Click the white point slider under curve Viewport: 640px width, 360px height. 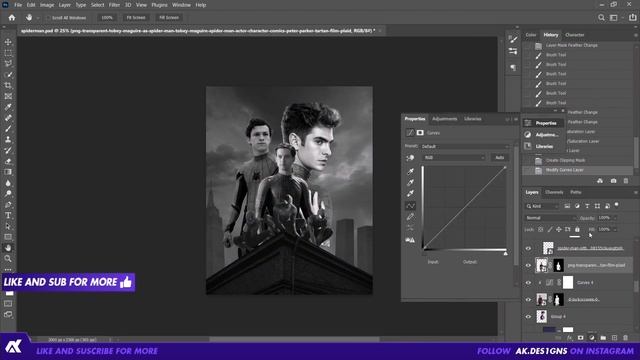505,253
